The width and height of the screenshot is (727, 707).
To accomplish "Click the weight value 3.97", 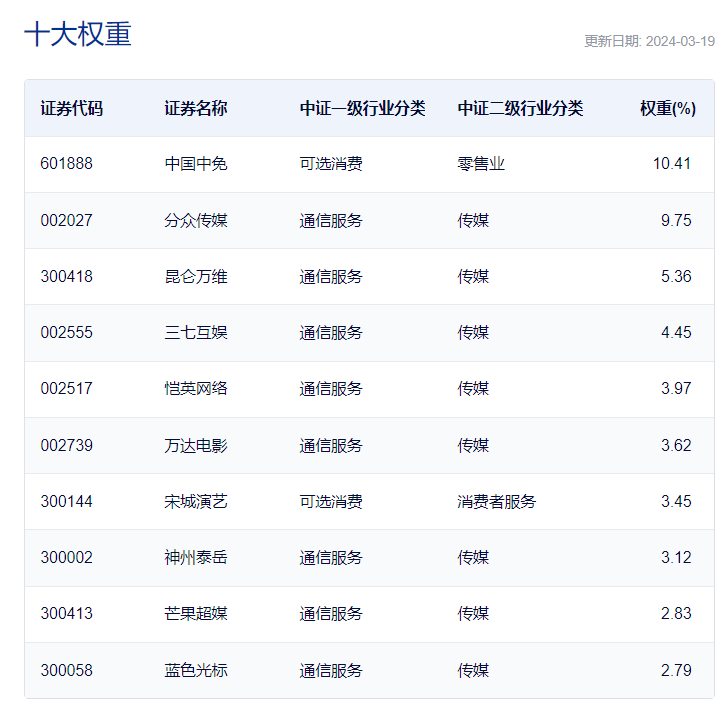I will [676, 389].
